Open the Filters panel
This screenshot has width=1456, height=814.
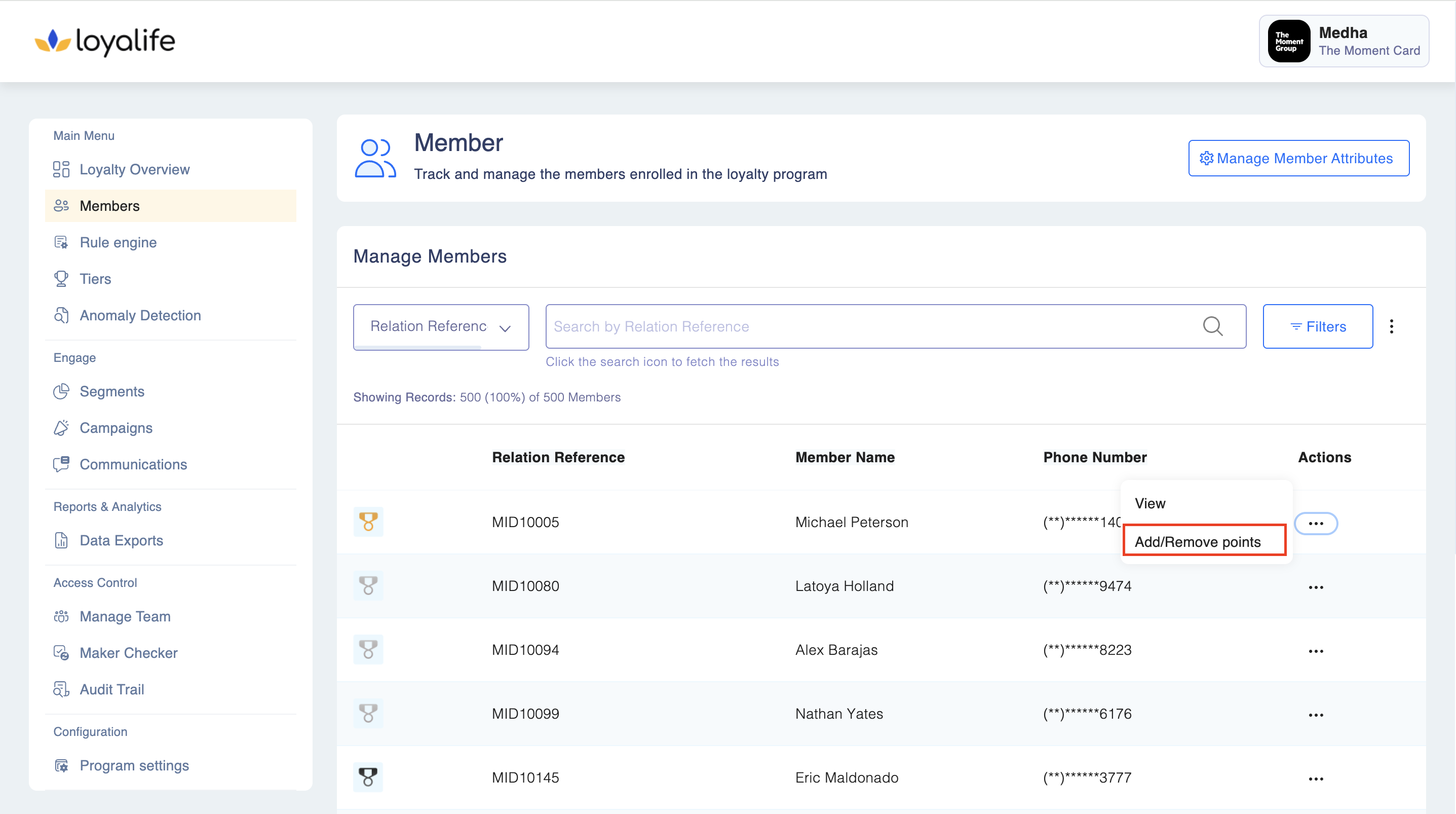point(1317,326)
